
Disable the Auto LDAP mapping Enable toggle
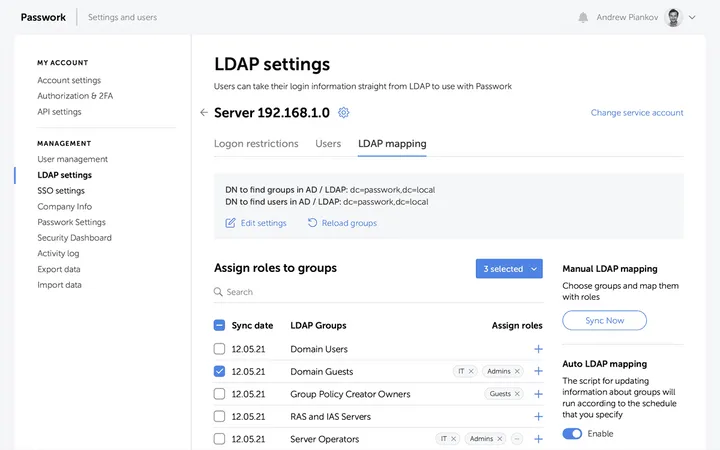[x=572, y=433]
